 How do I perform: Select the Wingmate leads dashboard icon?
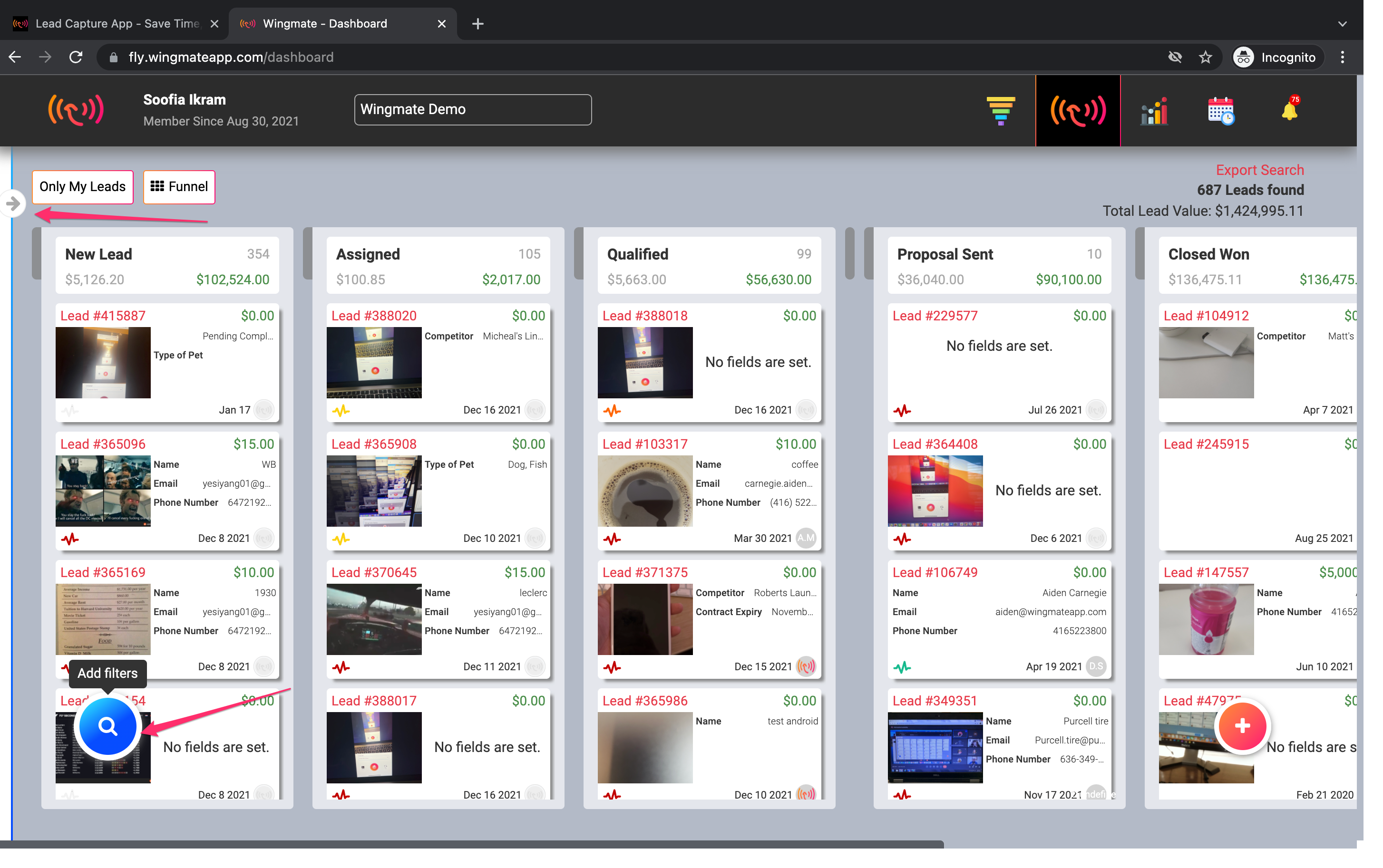(1078, 110)
